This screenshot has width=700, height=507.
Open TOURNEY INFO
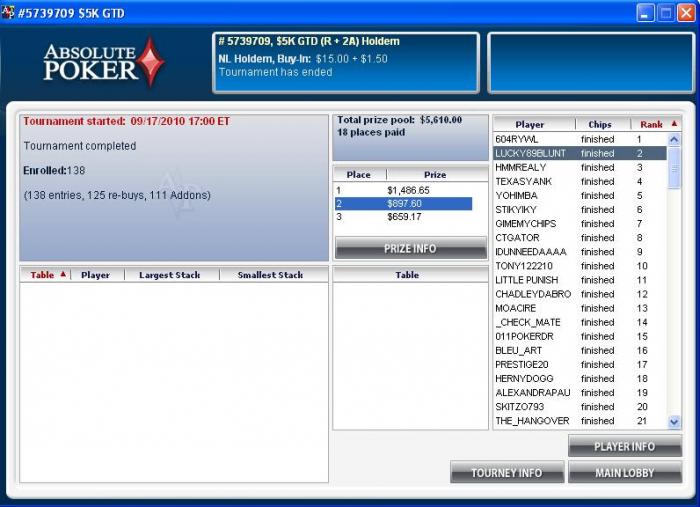pyautogui.click(x=507, y=472)
